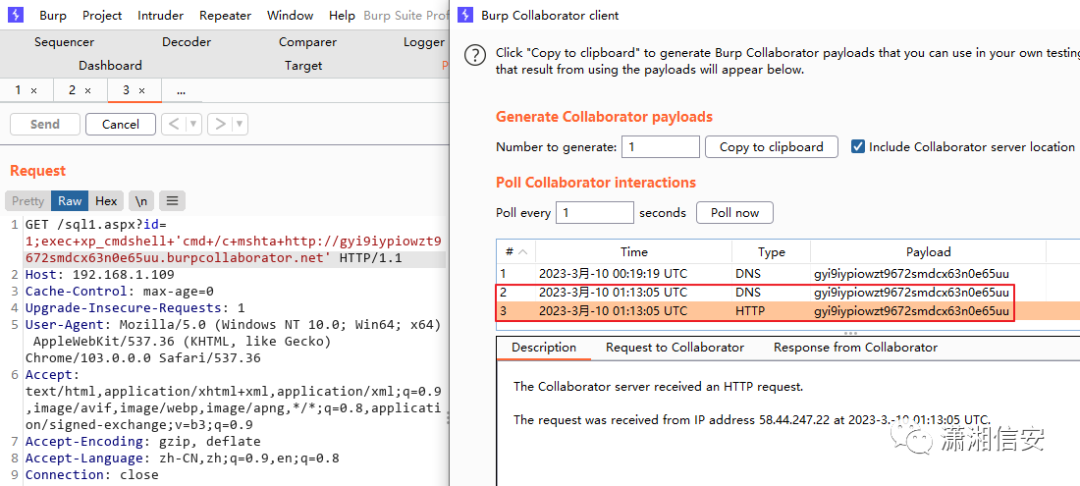Select DNS interaction row 2 at 01:13:05
The image size is (1080, 486).
click(788, 293)
